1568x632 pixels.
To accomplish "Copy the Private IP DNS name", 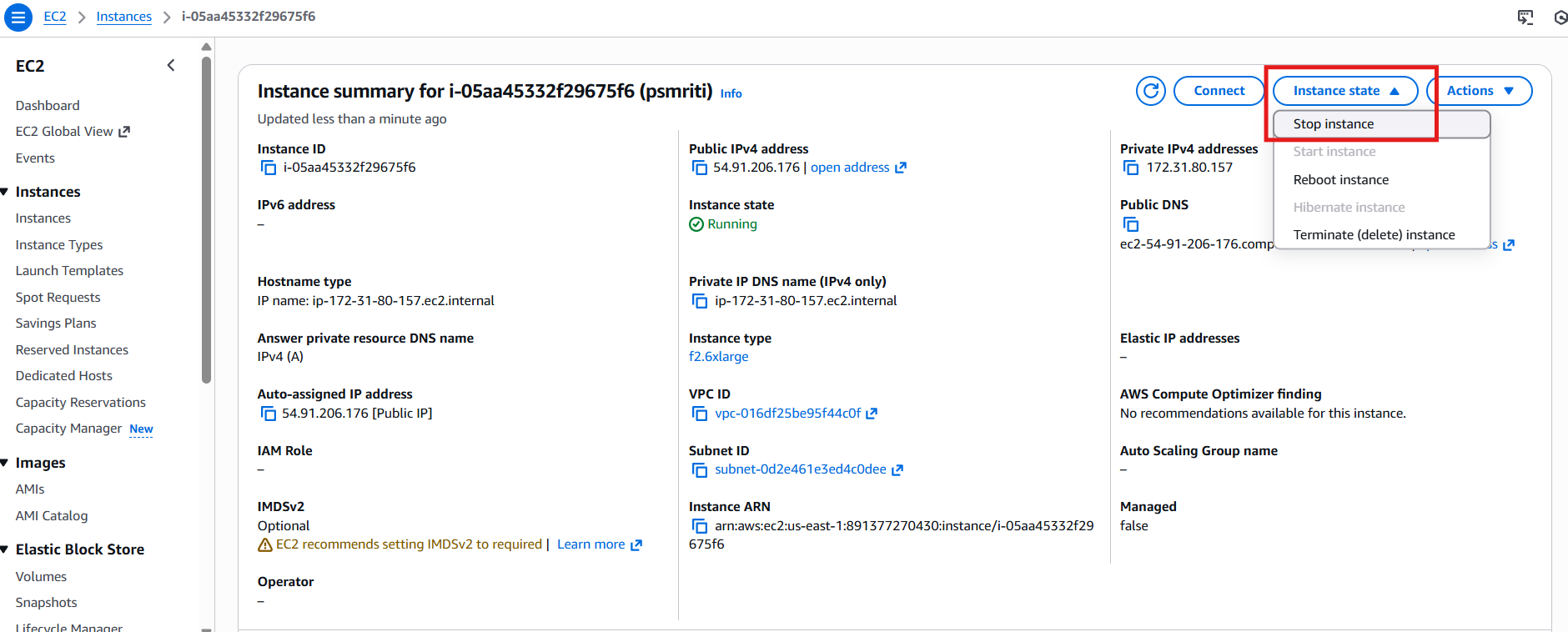I will click(x=700, y=301).
